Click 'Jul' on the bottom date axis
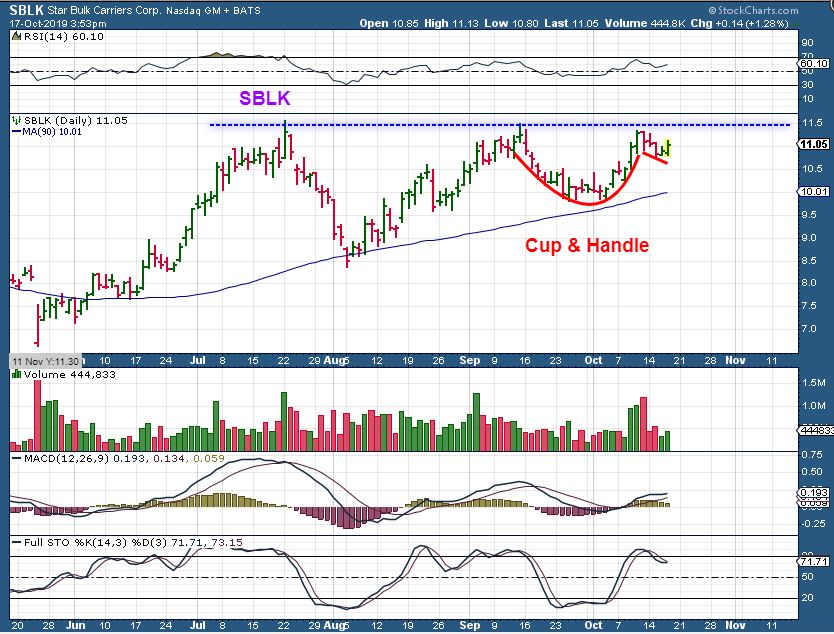 point(197,625)
